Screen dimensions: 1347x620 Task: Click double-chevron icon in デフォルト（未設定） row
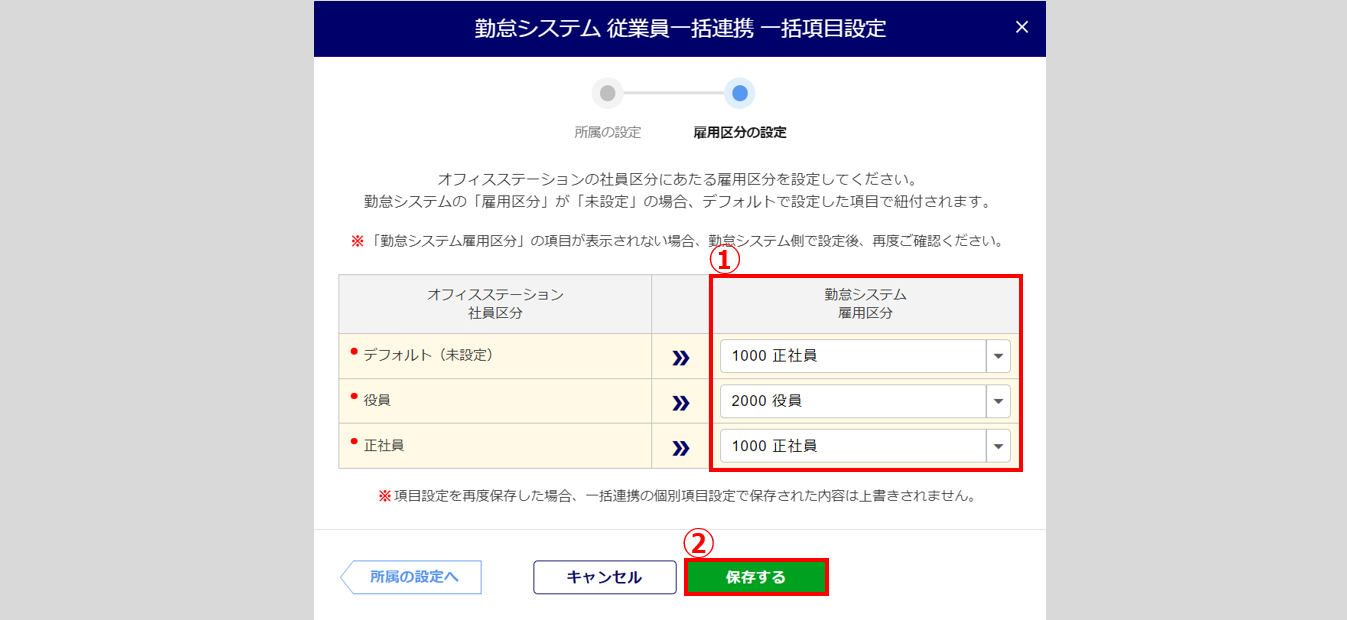(681, 357)
